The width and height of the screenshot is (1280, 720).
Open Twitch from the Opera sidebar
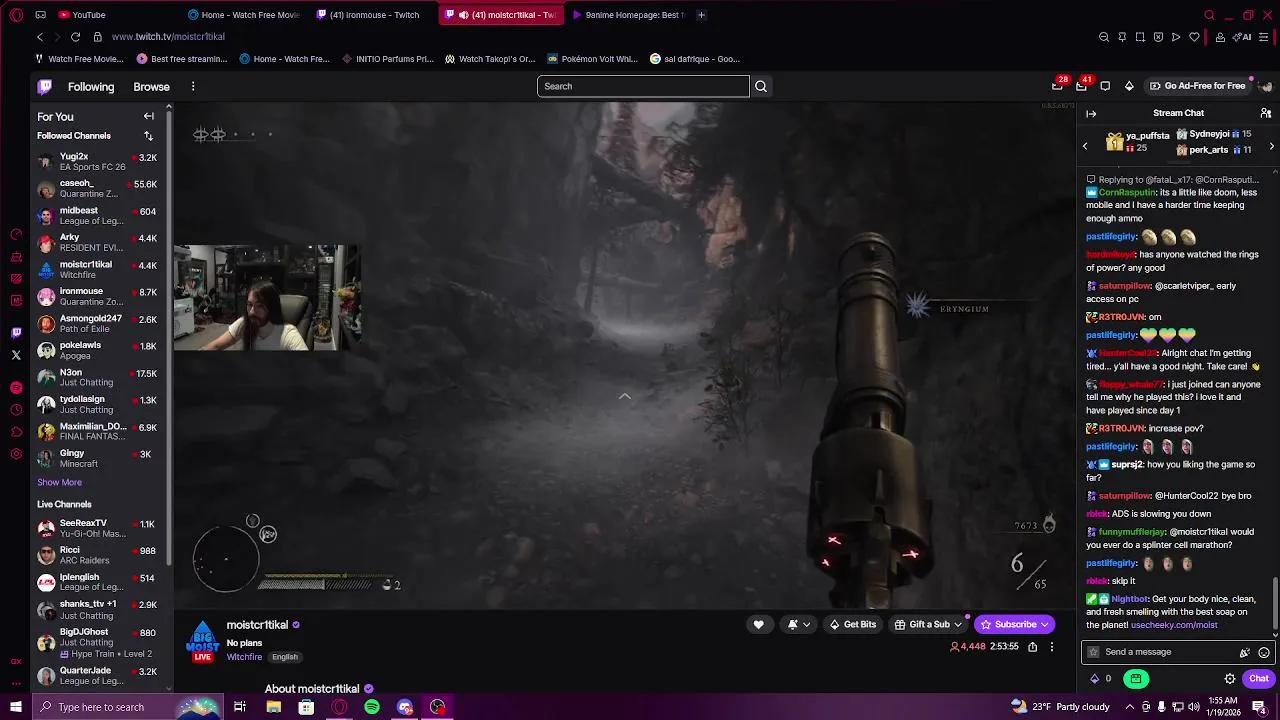pos(16,332)
